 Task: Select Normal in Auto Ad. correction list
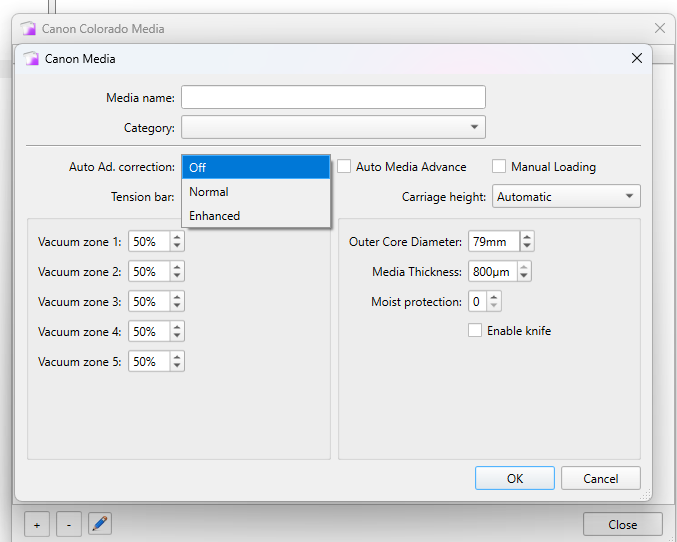coord(256,192)
